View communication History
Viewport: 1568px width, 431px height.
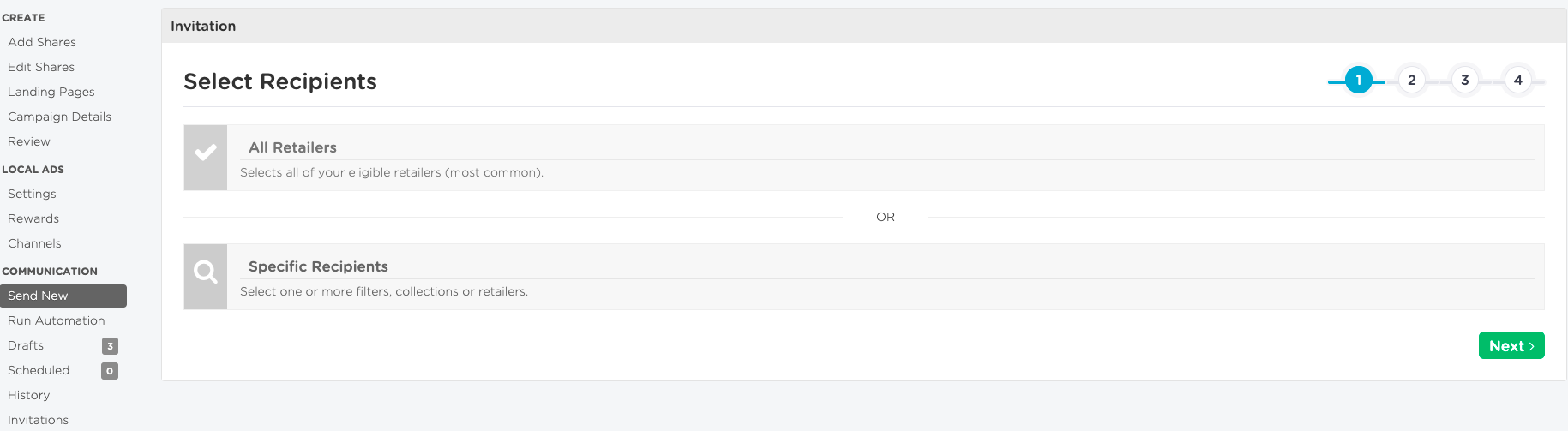(29, 395)
